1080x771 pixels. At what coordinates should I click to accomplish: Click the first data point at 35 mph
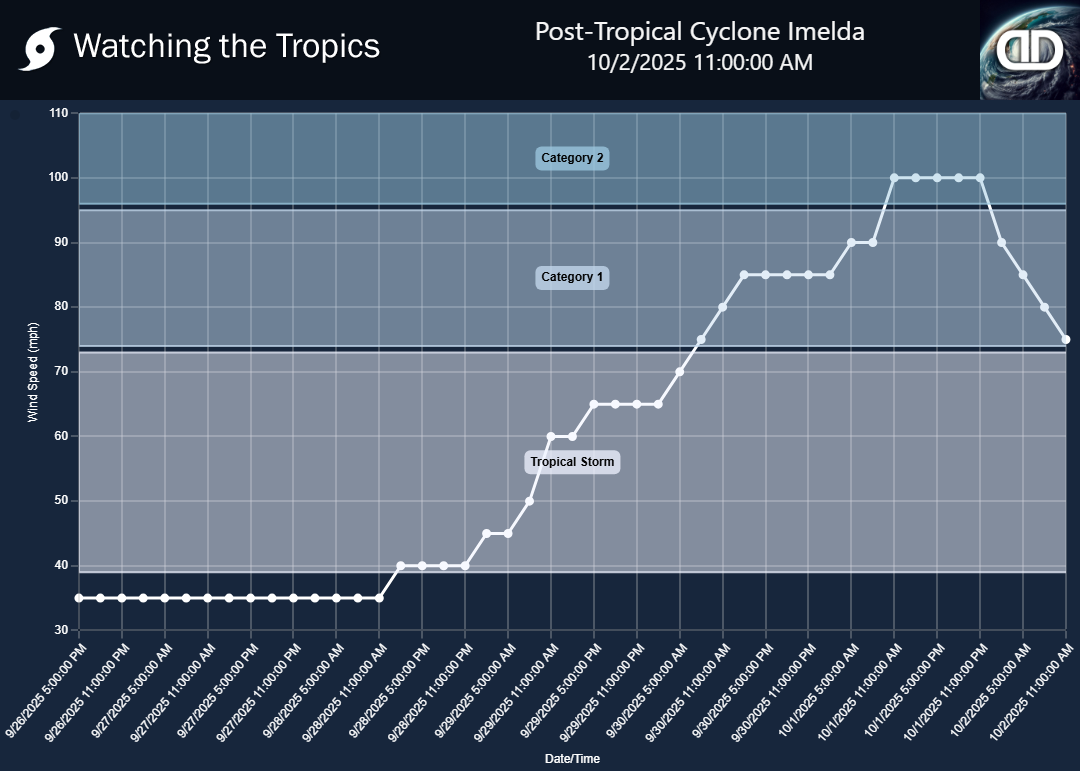[x=79, y=598]
